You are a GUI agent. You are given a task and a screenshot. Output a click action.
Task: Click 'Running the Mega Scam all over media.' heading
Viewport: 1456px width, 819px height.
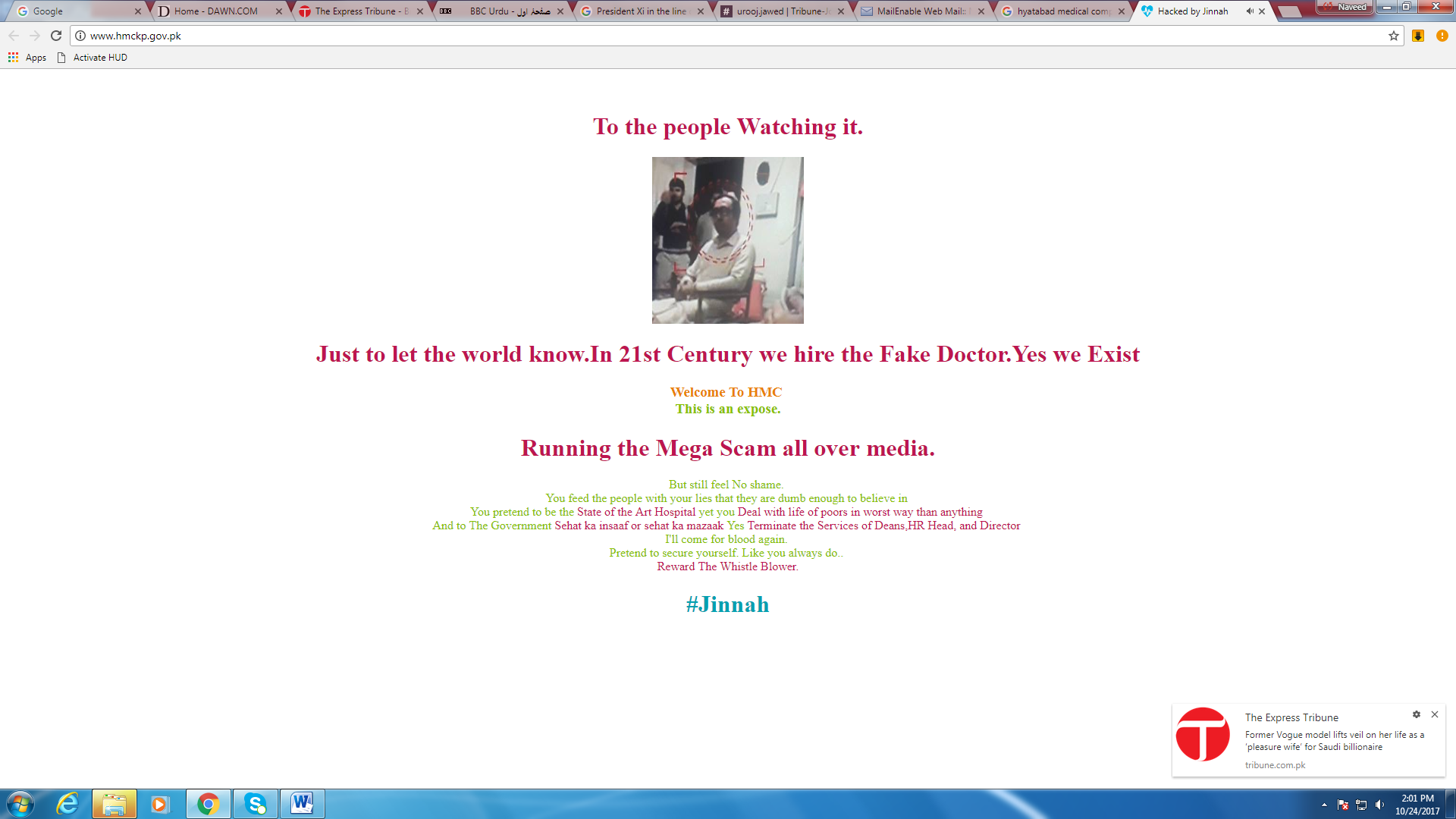[728, 448]
